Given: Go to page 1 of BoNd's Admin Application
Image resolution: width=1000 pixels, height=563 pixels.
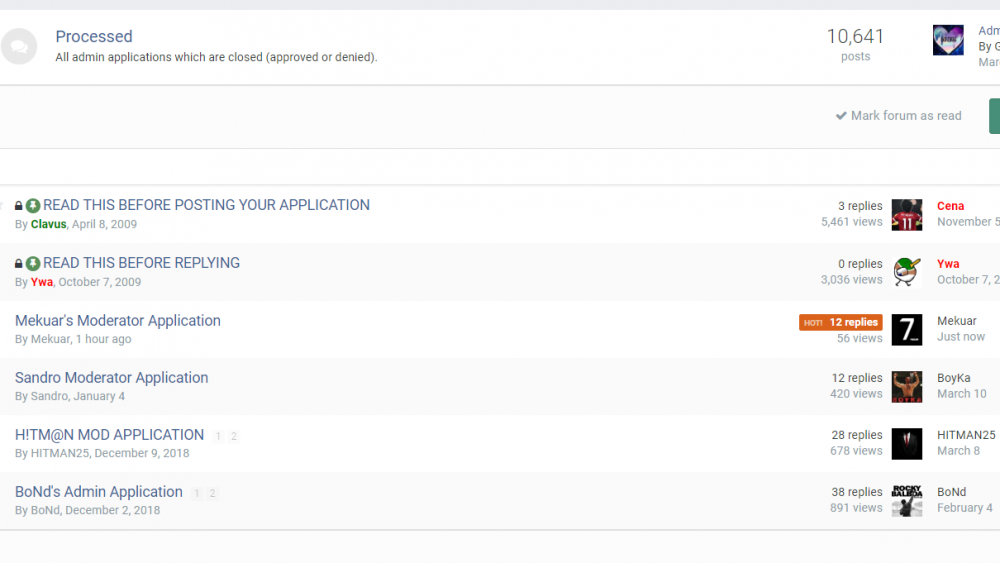Looking at the screenshot, I should pyautogui.click(x=197, y=494).
